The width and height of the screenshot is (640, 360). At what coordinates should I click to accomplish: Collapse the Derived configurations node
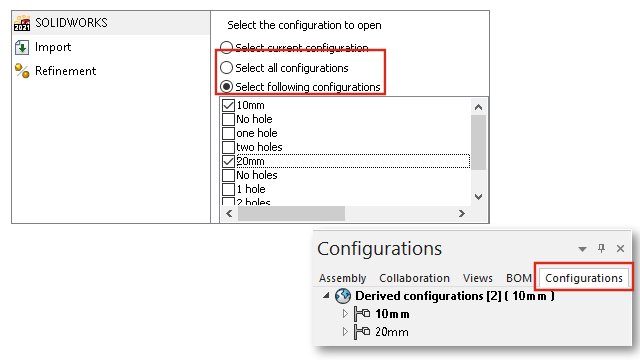coord(326,295)
